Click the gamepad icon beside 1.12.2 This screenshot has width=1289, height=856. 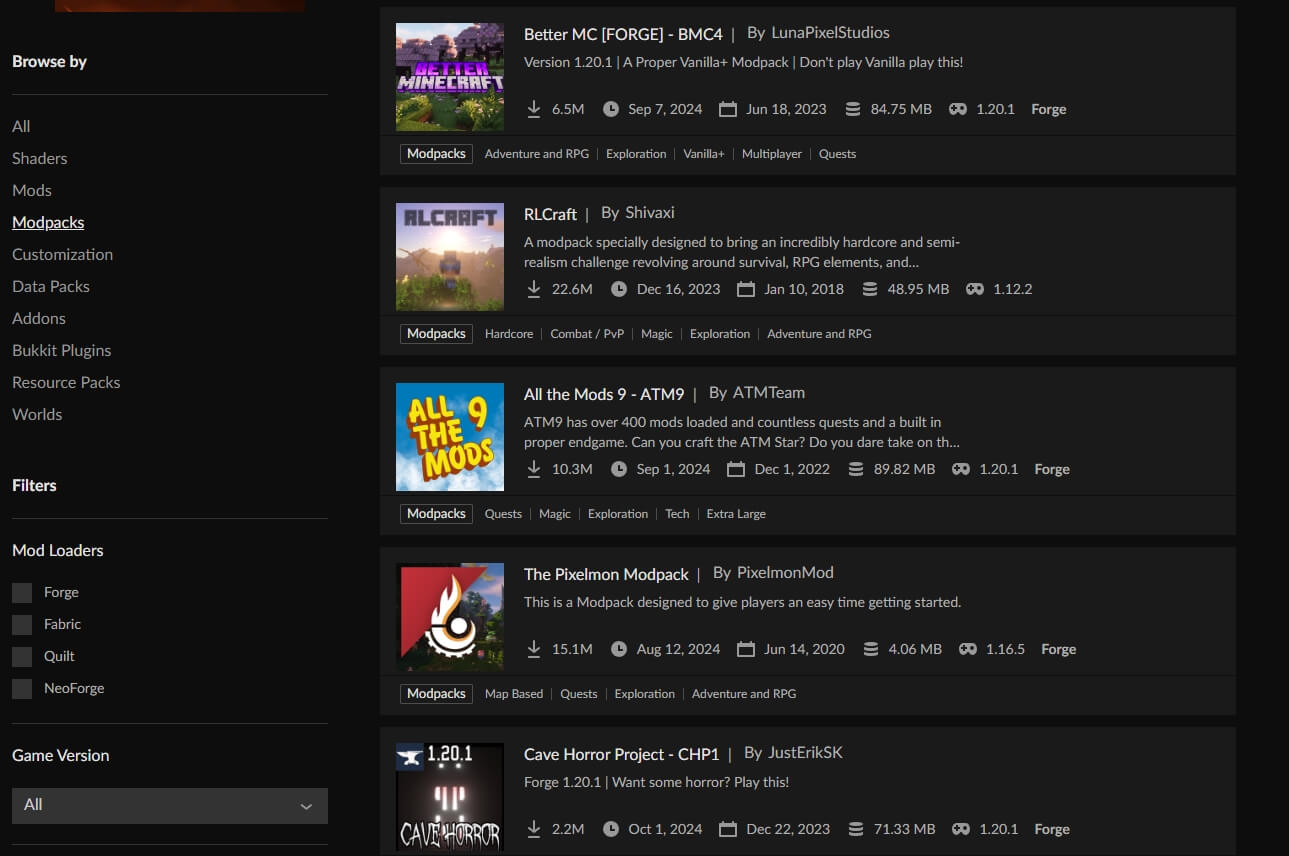(x=975, y=289)
